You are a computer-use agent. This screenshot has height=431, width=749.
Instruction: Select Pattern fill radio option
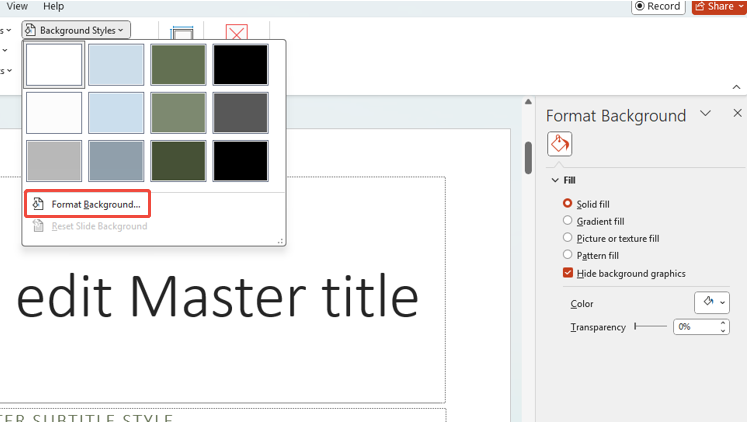567,254
